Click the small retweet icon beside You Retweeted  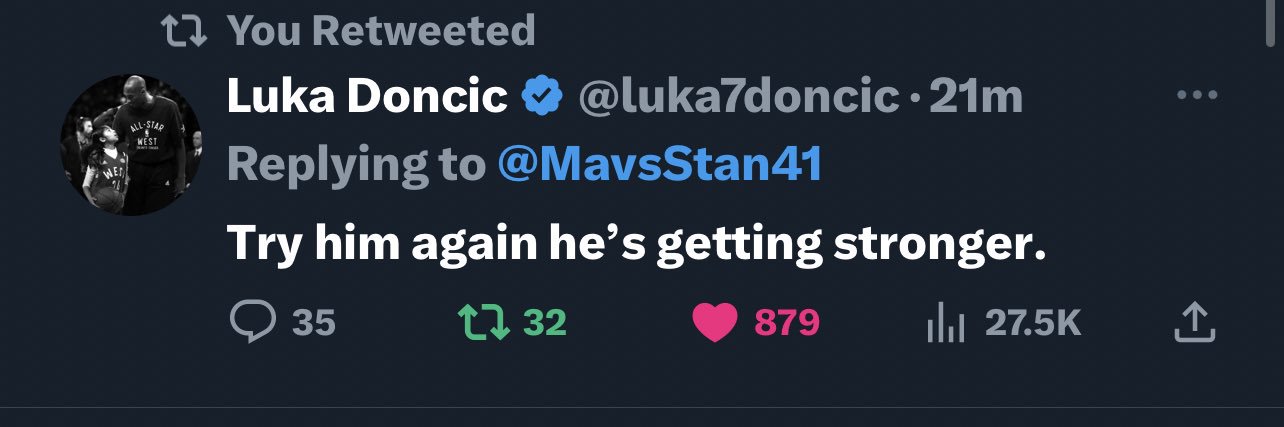click(184, 31)
